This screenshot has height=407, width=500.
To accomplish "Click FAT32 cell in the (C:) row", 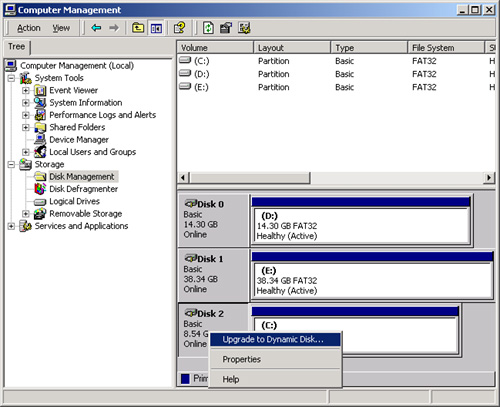I will [424, 61].
